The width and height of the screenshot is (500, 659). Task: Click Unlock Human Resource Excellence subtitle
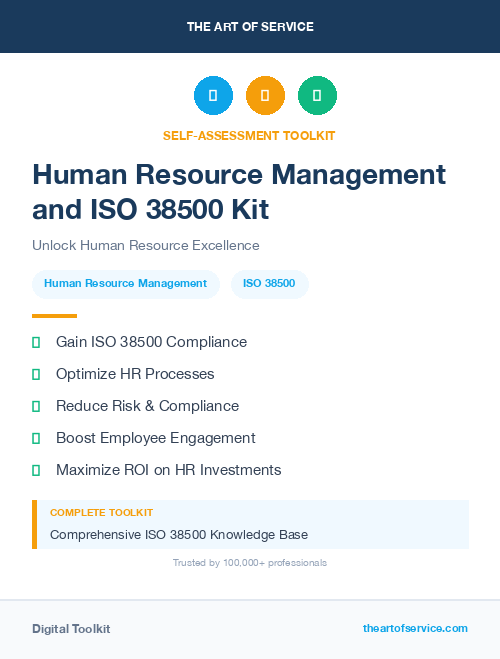[x=146, y=245]
